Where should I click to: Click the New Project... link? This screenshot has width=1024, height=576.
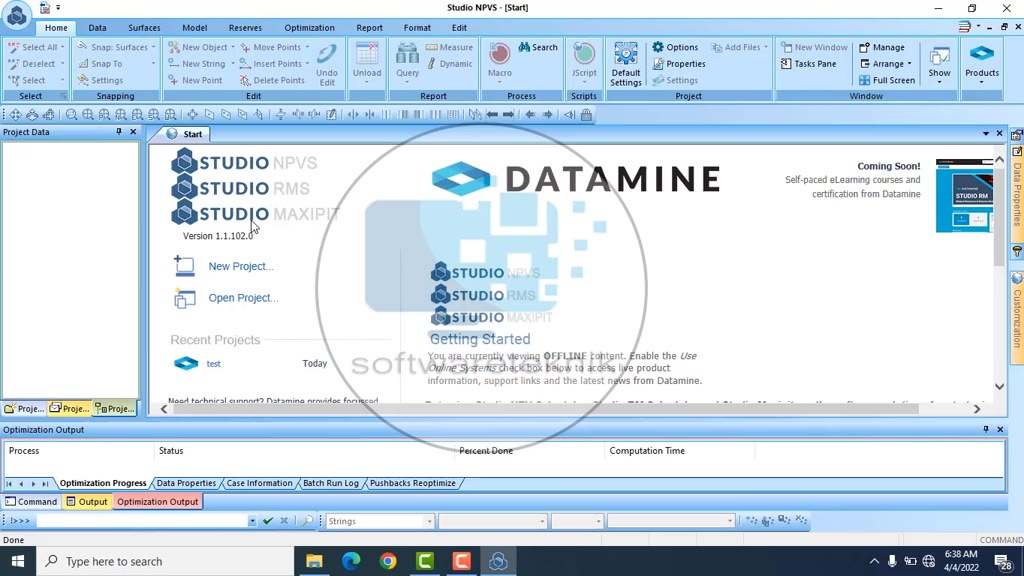(241, 266)
